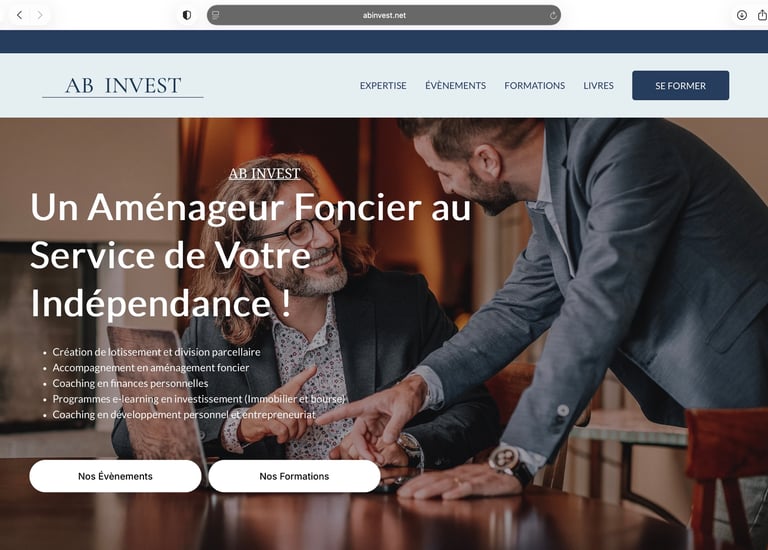Open the privacy shield icon
Screen dimensions: 768x550
pyautogui.click(x=187, y=15)
